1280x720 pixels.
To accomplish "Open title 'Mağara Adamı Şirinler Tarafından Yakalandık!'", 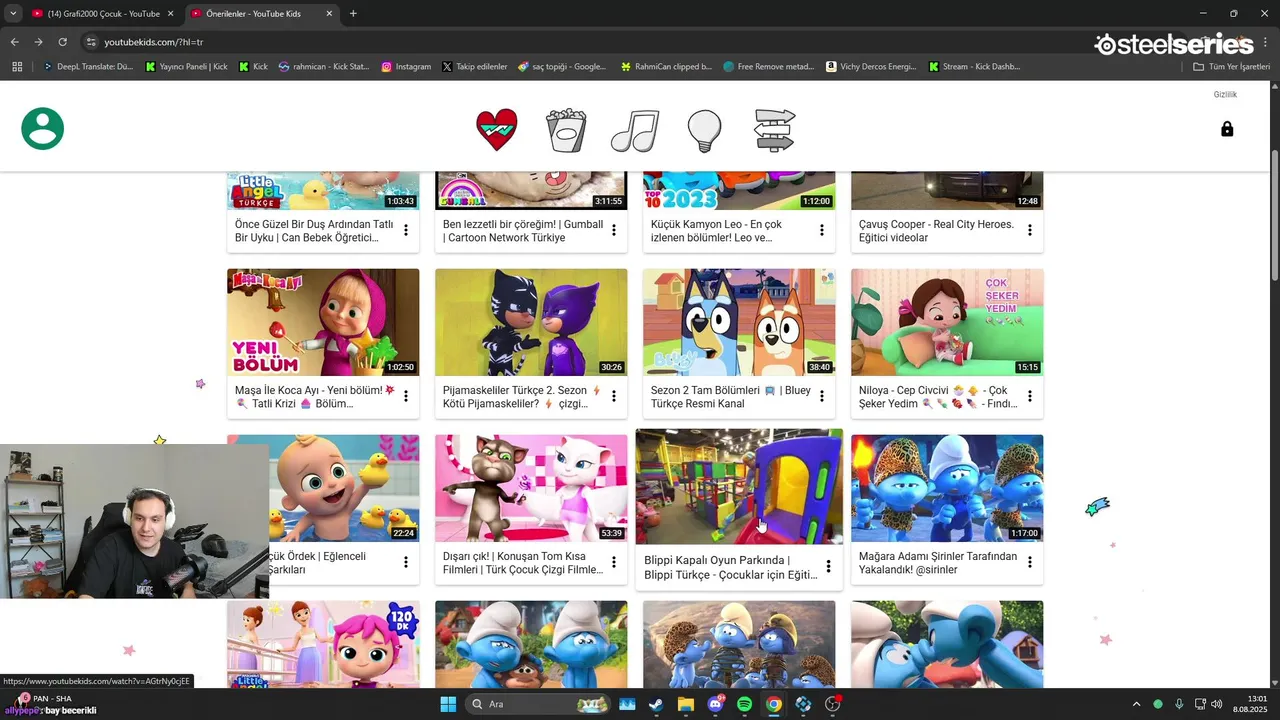I will pyautogui.click(x=938, y=563).
